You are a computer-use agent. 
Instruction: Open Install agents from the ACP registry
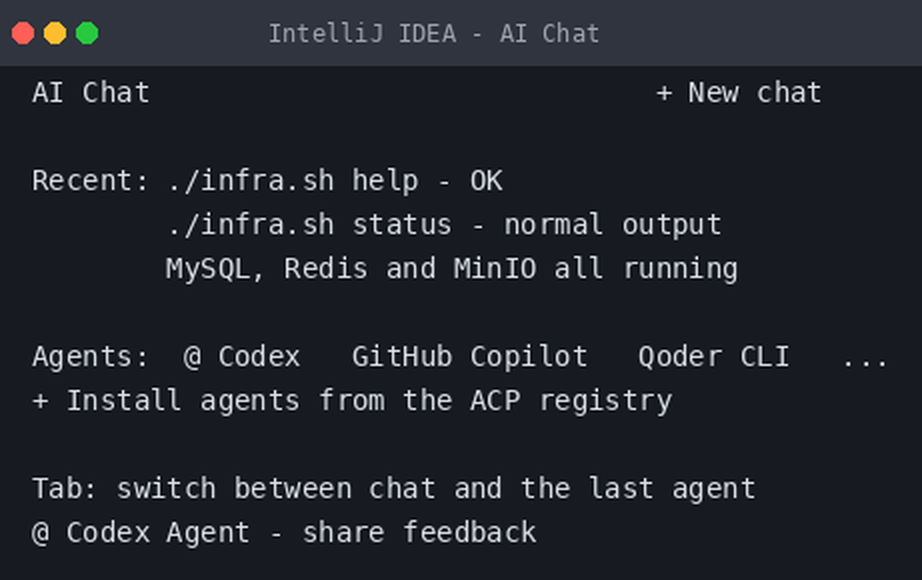click(x=352, y=401)
